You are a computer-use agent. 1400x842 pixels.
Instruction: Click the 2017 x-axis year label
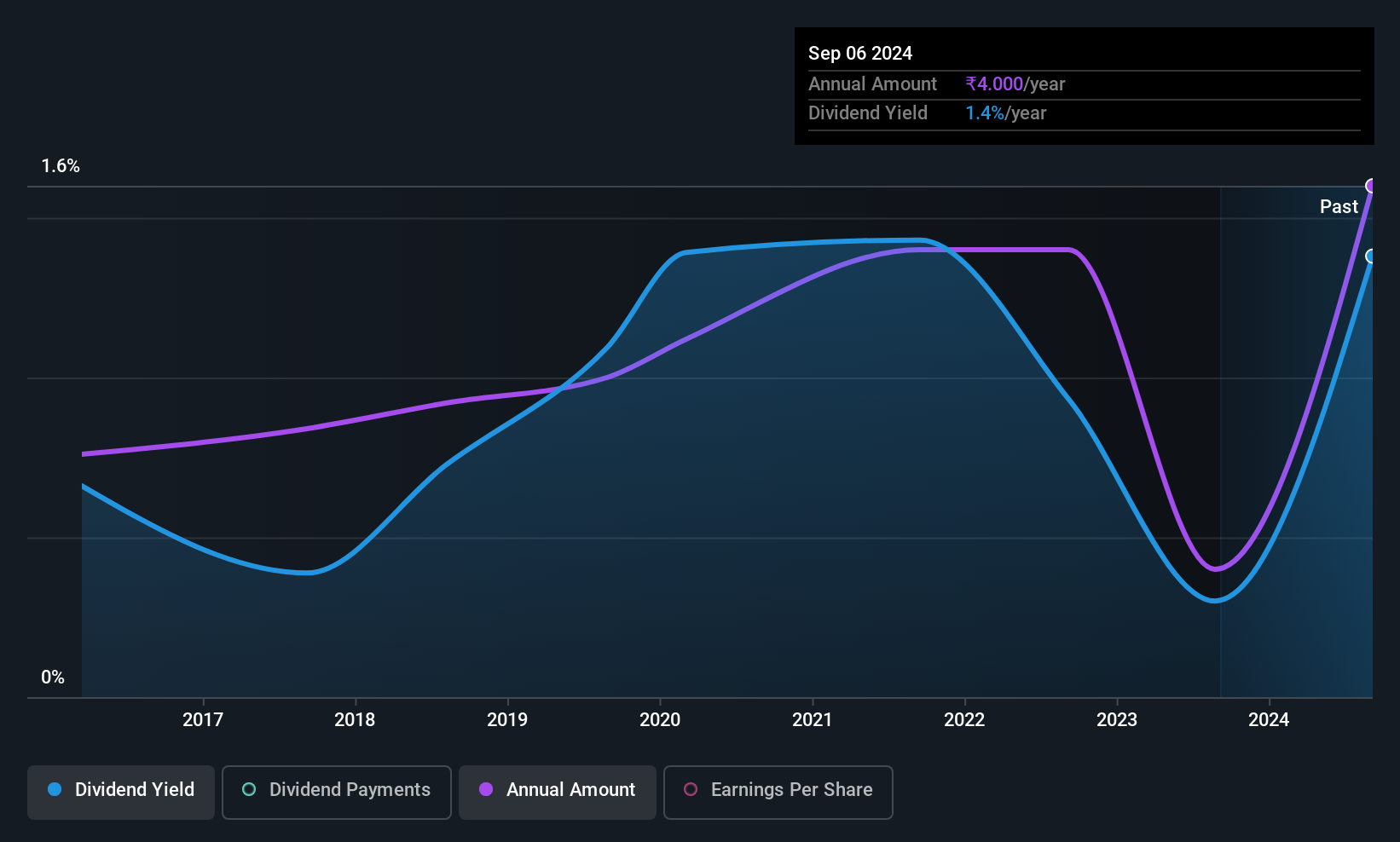click(x=203, y=719)
